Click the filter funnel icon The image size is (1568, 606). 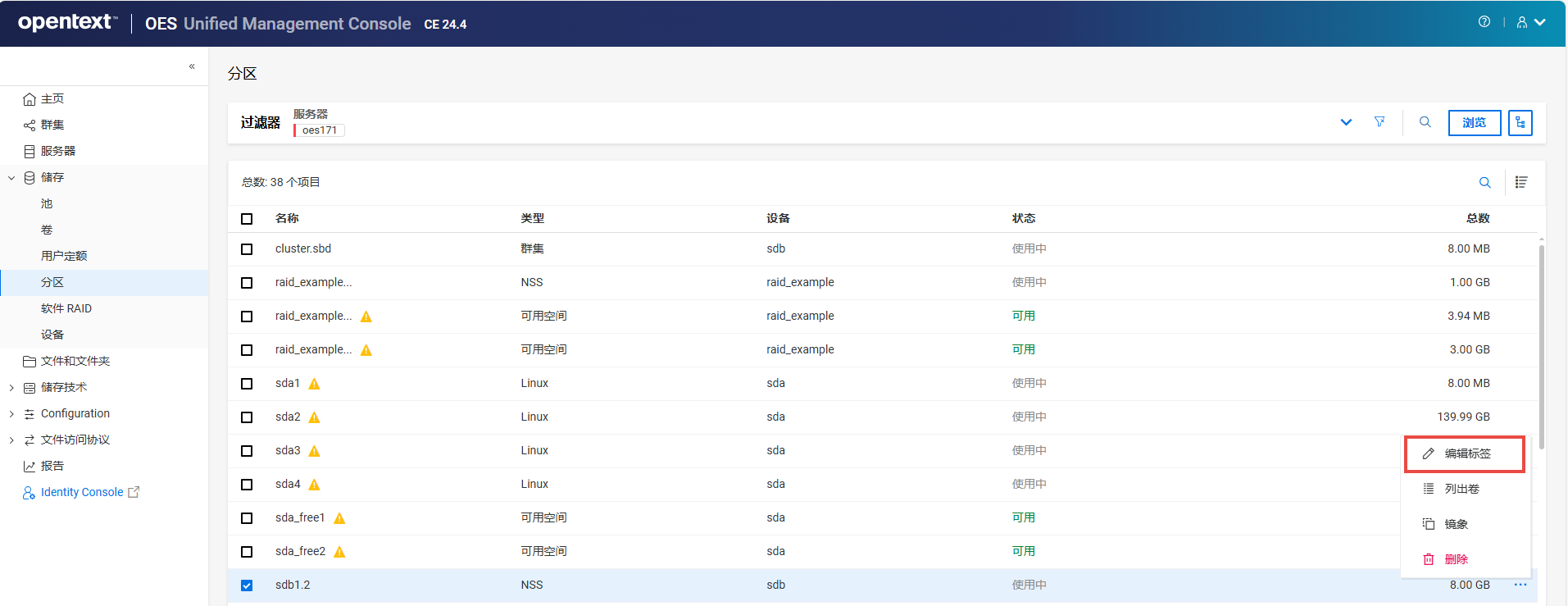1379,122
